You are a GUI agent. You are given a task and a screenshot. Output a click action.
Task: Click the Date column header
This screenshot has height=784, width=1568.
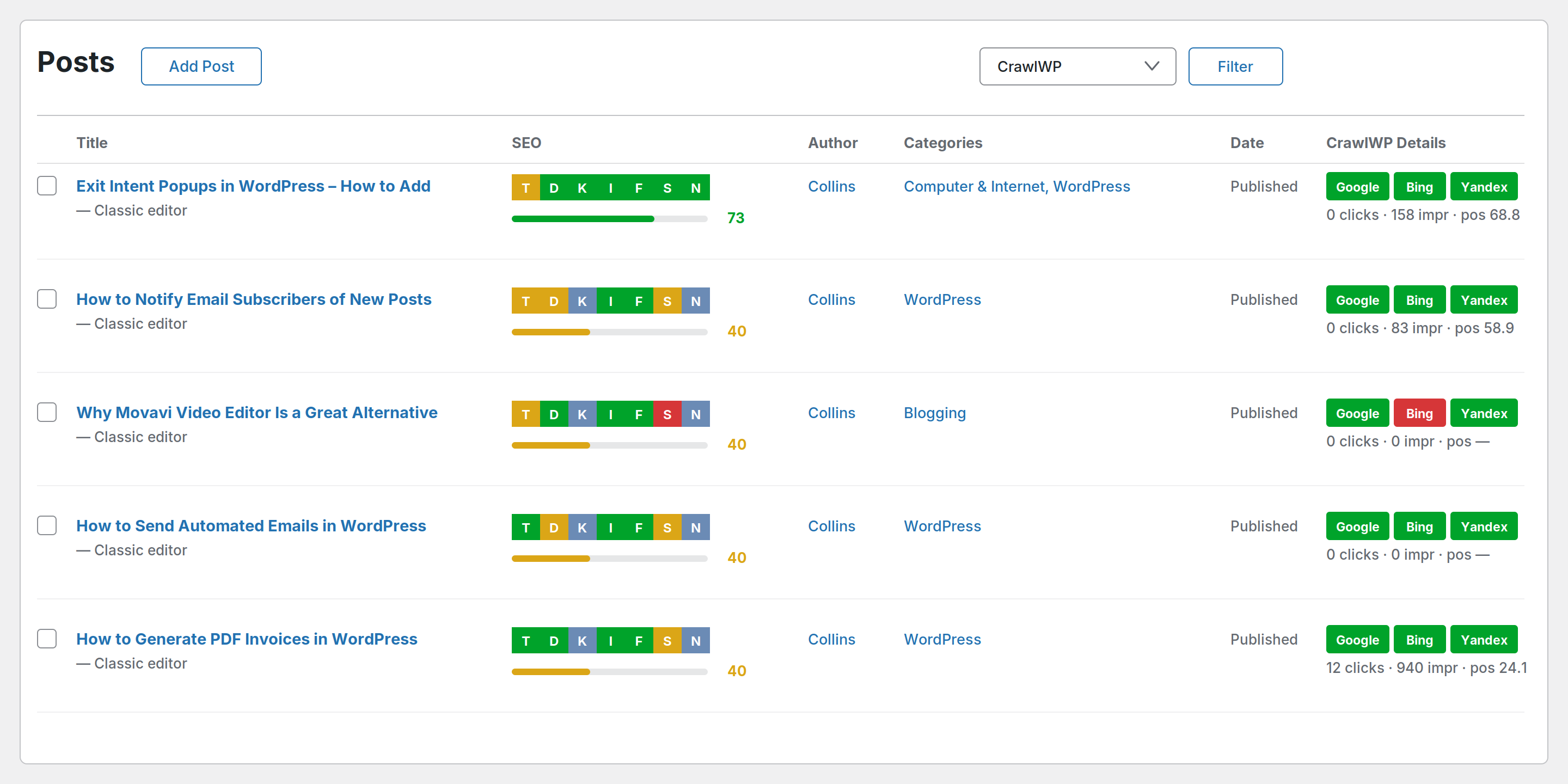click(1247, 143)
